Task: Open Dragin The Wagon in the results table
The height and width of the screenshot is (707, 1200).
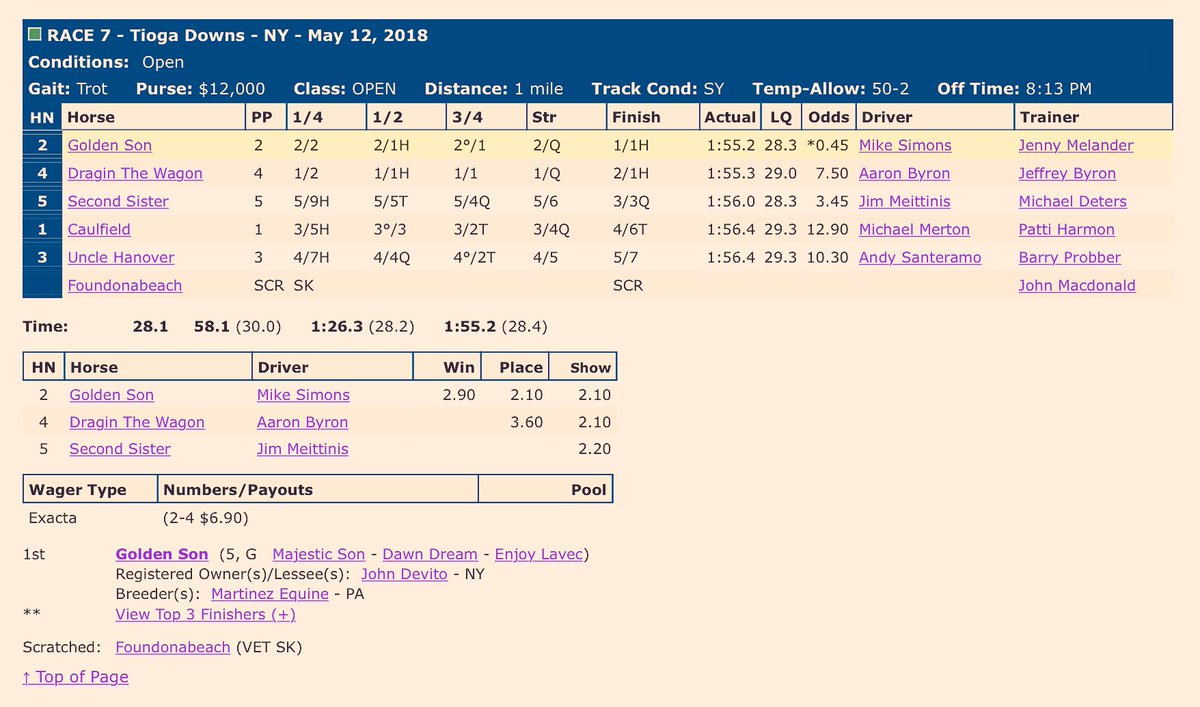Action: click(135, 173)
